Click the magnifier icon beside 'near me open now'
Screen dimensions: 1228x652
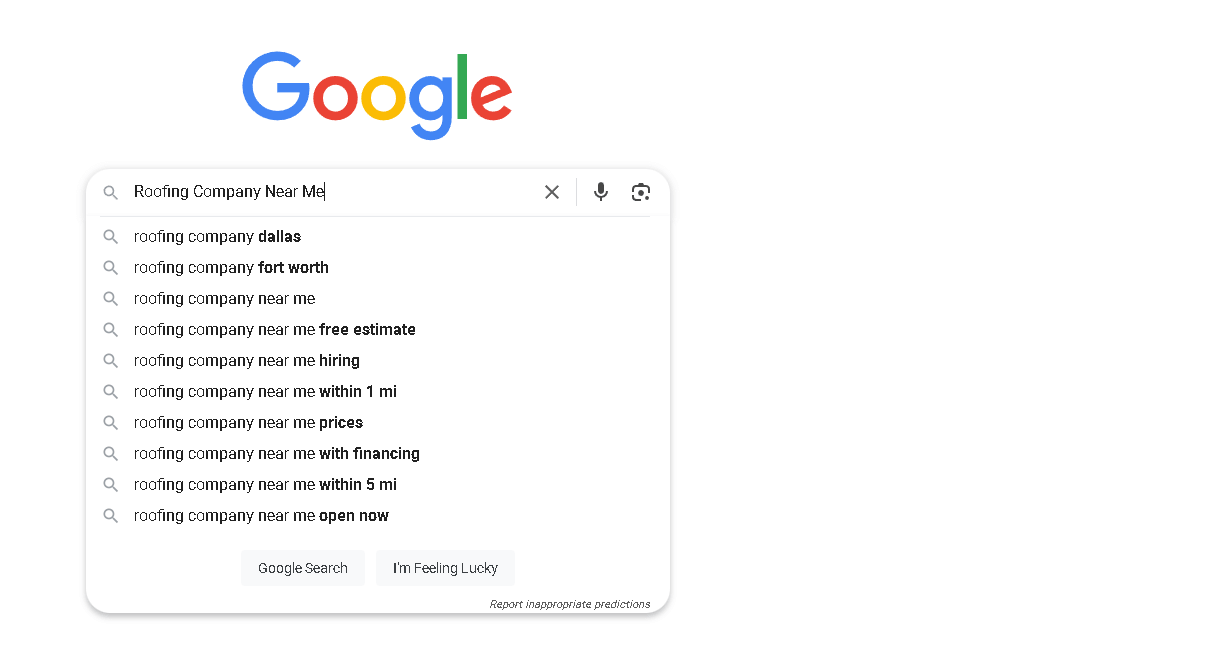(x=111, y=516)
